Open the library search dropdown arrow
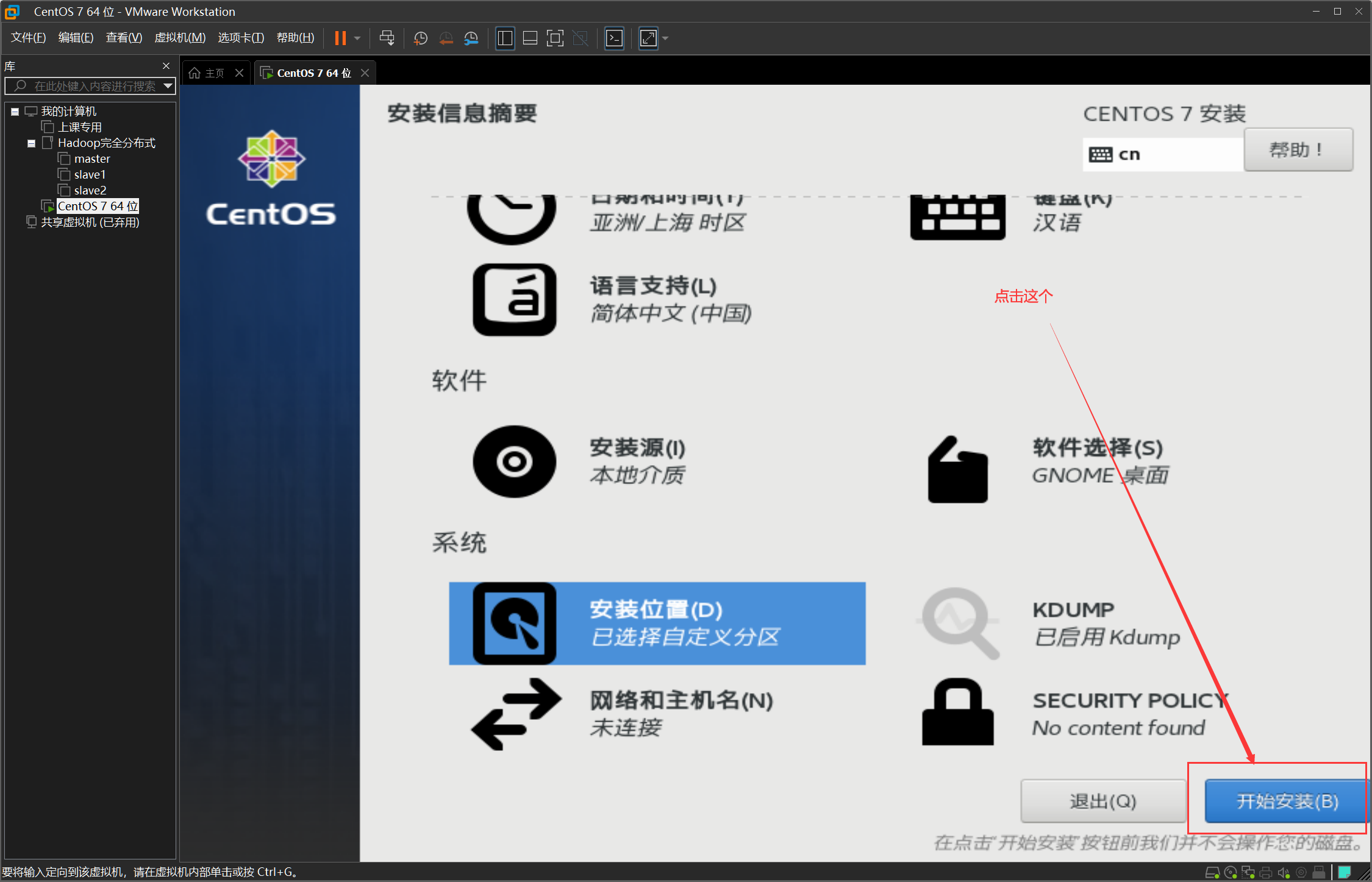The height and width of the screenshot is (882, 1372). tap(168, 86)
